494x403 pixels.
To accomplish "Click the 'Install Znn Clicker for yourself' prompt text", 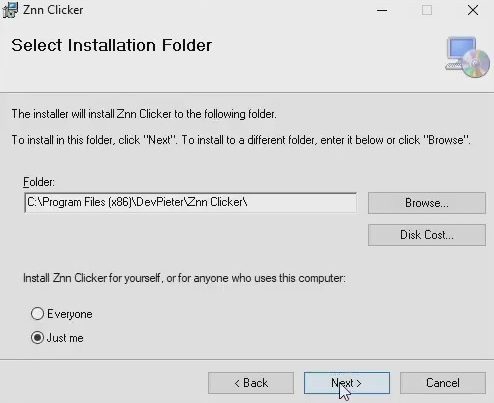I will point(184,278).
